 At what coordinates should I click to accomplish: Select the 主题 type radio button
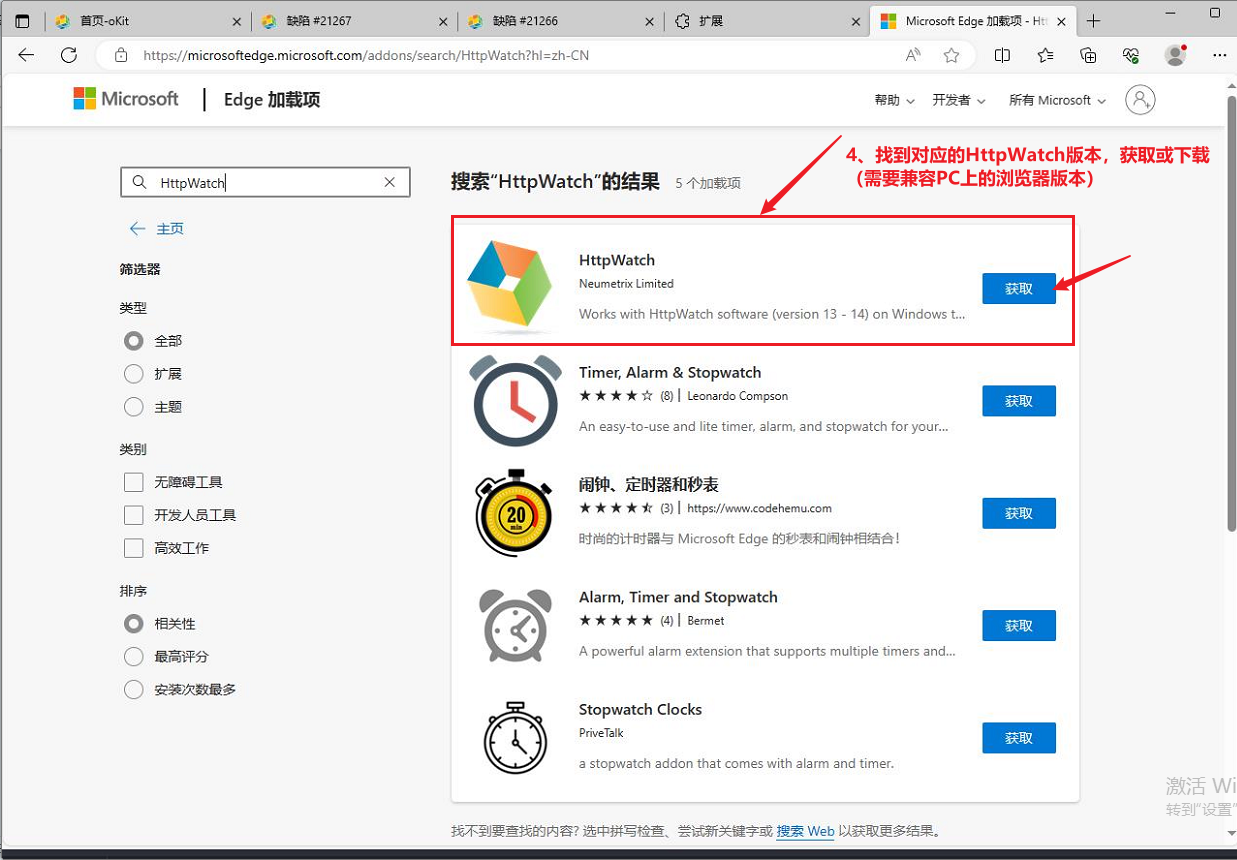(134, 407)
